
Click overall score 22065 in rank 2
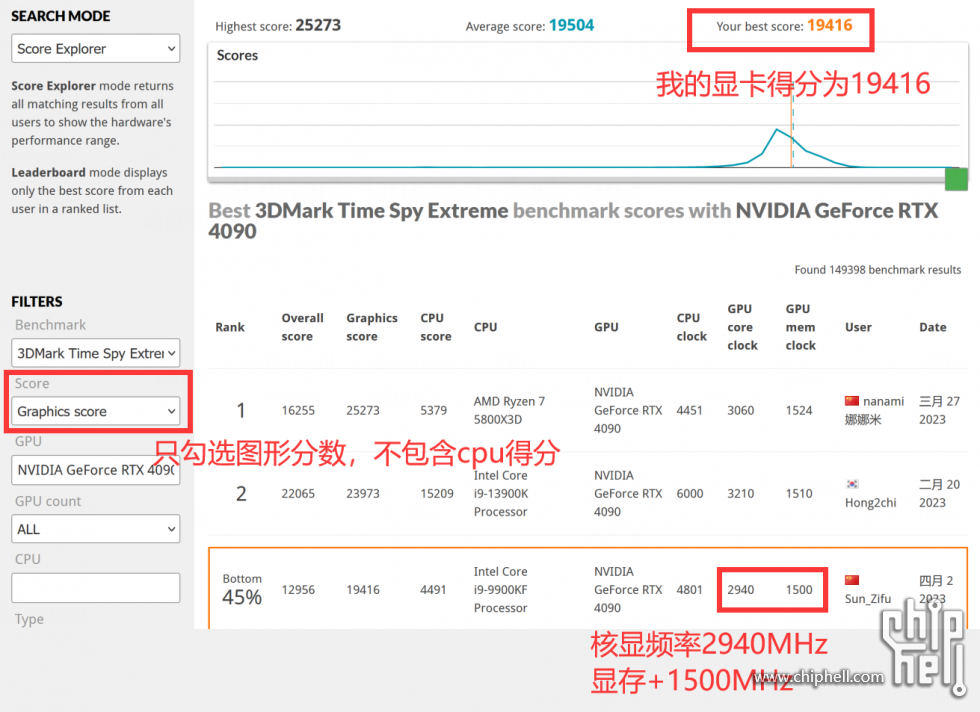point(298,493)
